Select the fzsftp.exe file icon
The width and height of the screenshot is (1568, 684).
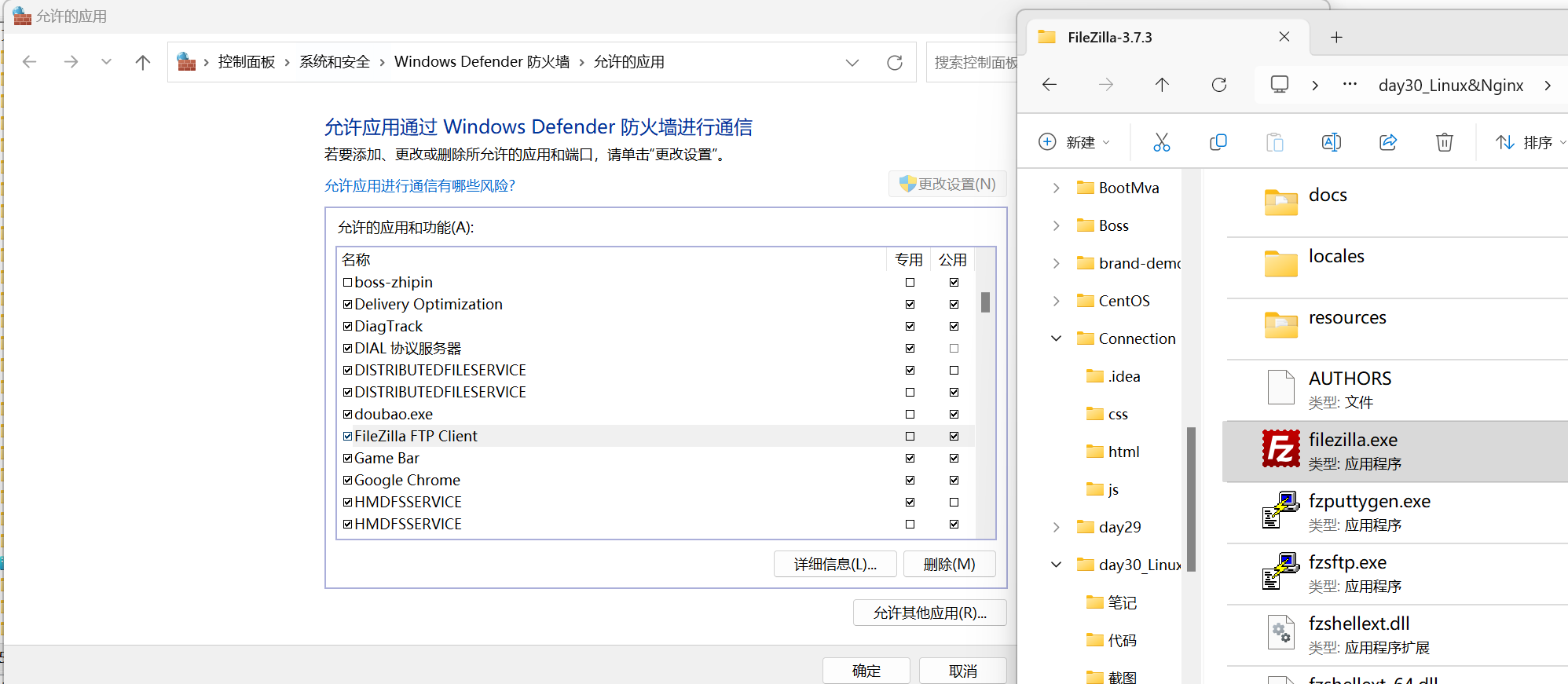pos(1280,572)
